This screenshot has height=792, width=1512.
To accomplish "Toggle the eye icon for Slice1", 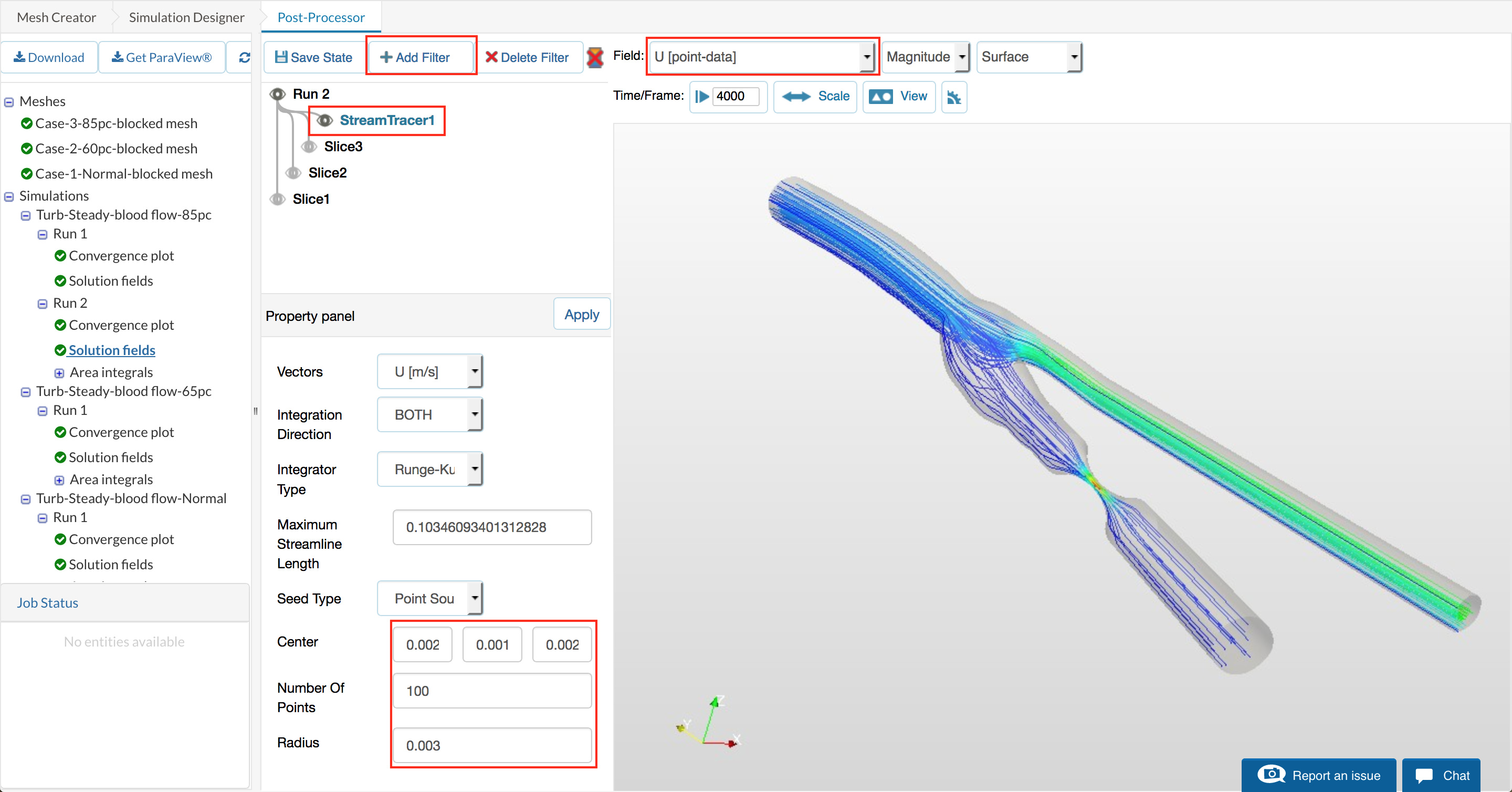I will coord(278,199).
